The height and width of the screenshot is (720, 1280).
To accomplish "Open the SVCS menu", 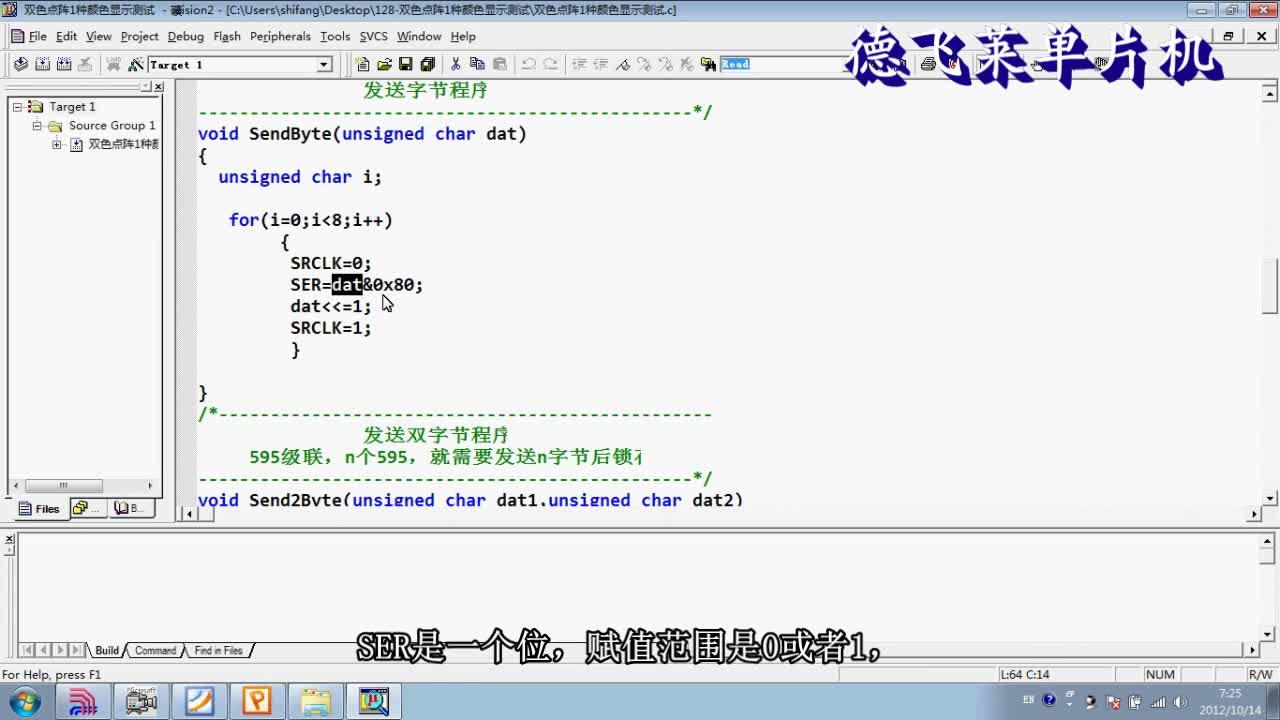I will point(374,36).
